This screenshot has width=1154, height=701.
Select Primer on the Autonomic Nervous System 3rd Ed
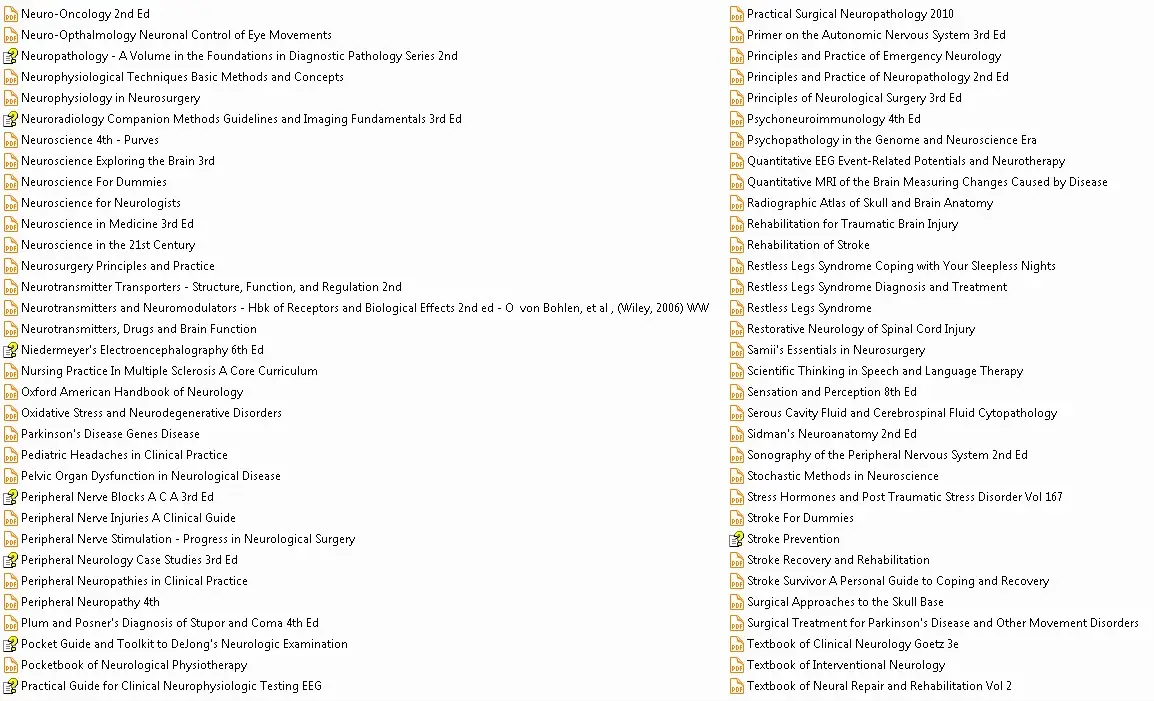(x=876, y=35)
